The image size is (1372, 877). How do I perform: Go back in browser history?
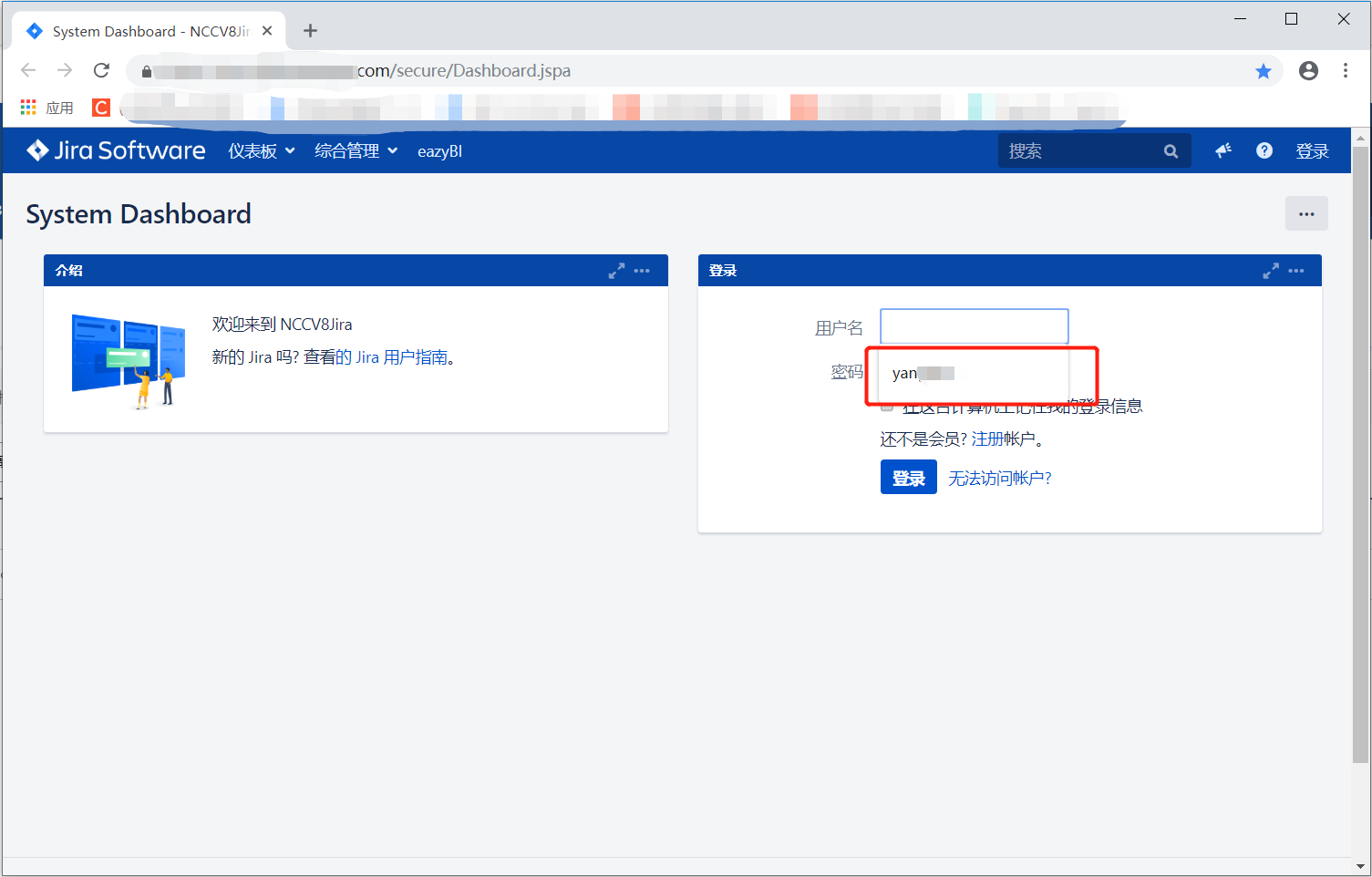[x=28, y=70]
